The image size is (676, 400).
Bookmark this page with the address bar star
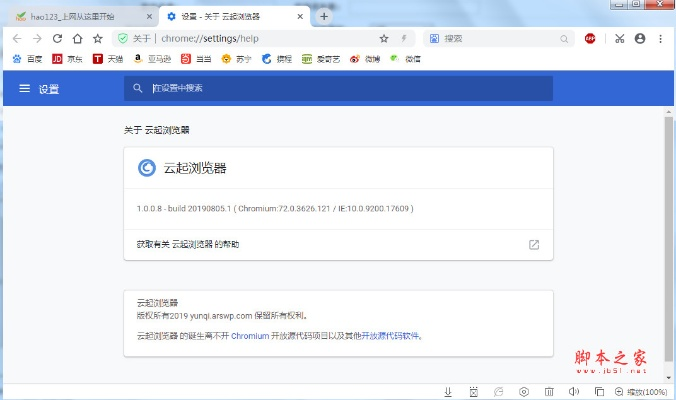(x=384, y=38)
